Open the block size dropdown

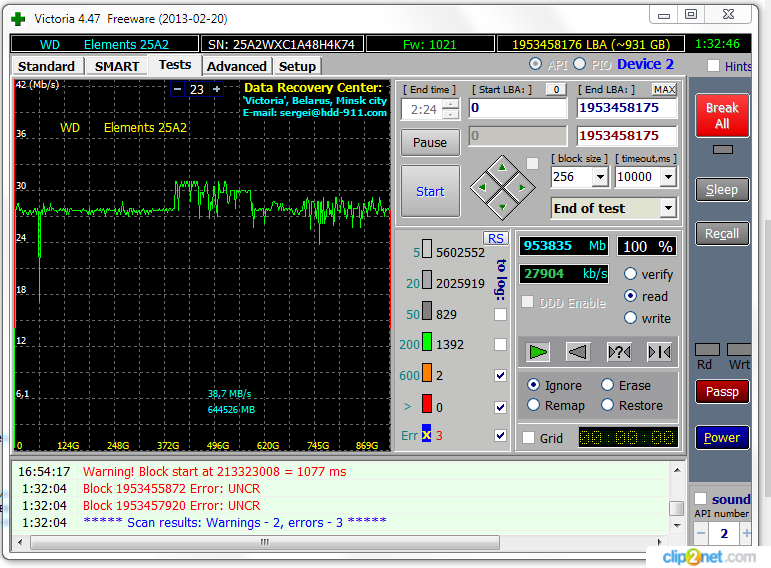point(599,177)
